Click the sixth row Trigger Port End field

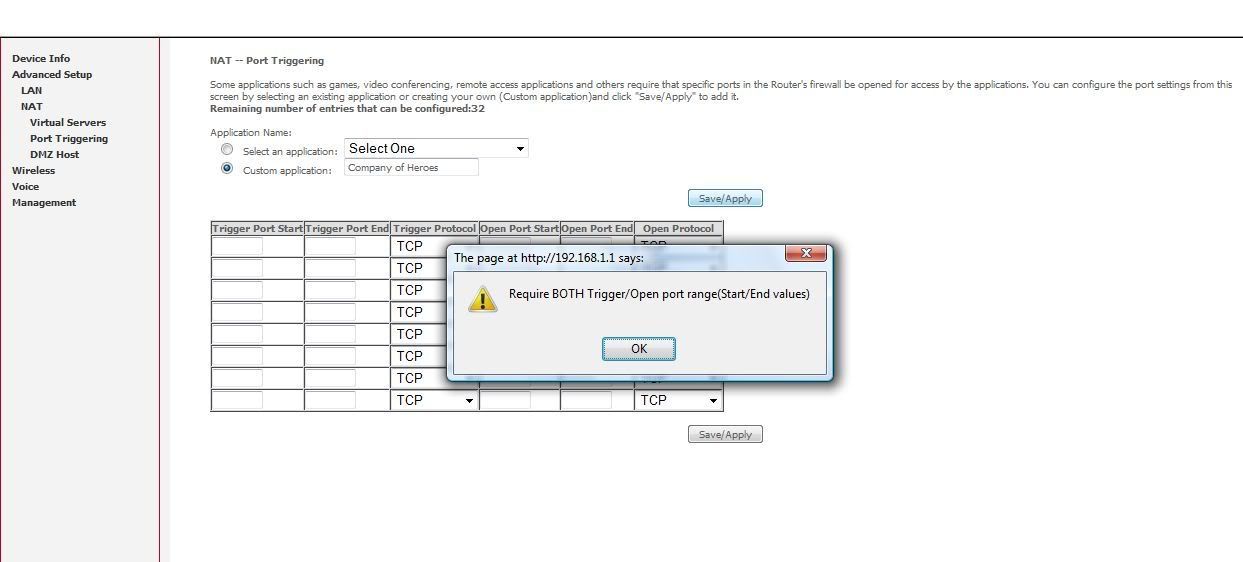(330, 356)
